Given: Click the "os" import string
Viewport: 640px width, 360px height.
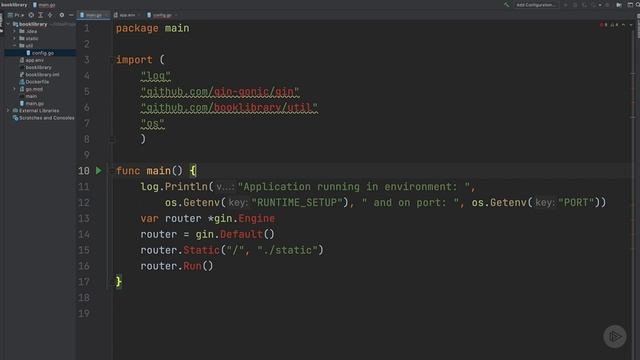Looking at the screenshot, I should [x=153, y=123].
